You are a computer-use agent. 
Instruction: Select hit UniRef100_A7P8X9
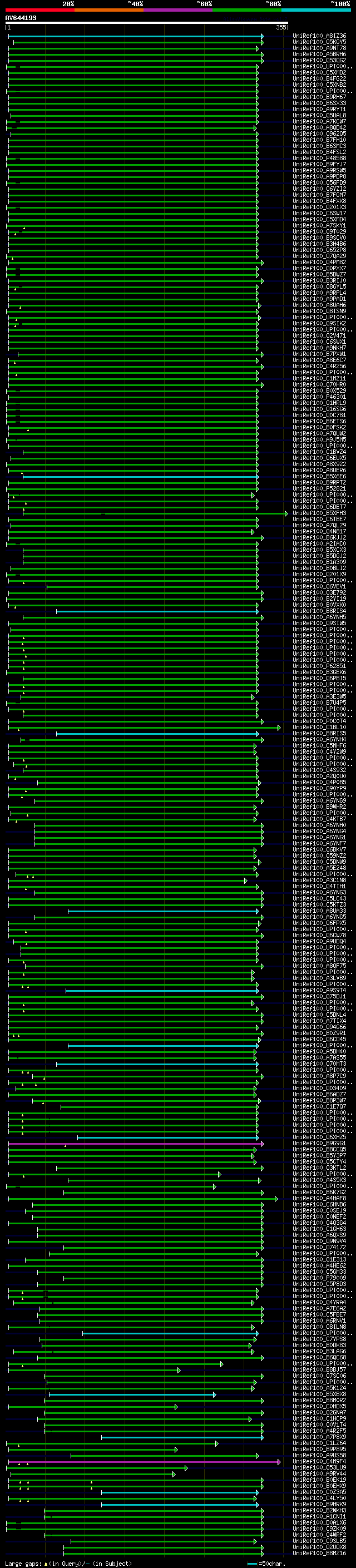(x=319, y=1437)
